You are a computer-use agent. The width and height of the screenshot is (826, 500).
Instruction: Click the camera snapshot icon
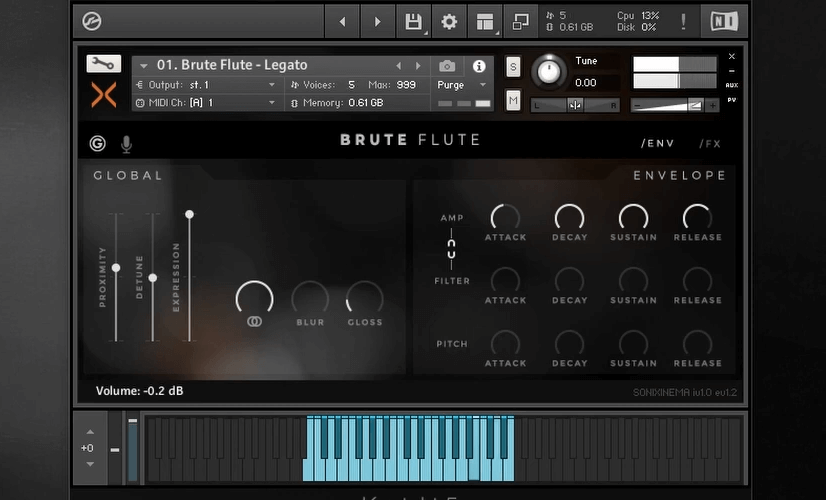pos(447,66)
